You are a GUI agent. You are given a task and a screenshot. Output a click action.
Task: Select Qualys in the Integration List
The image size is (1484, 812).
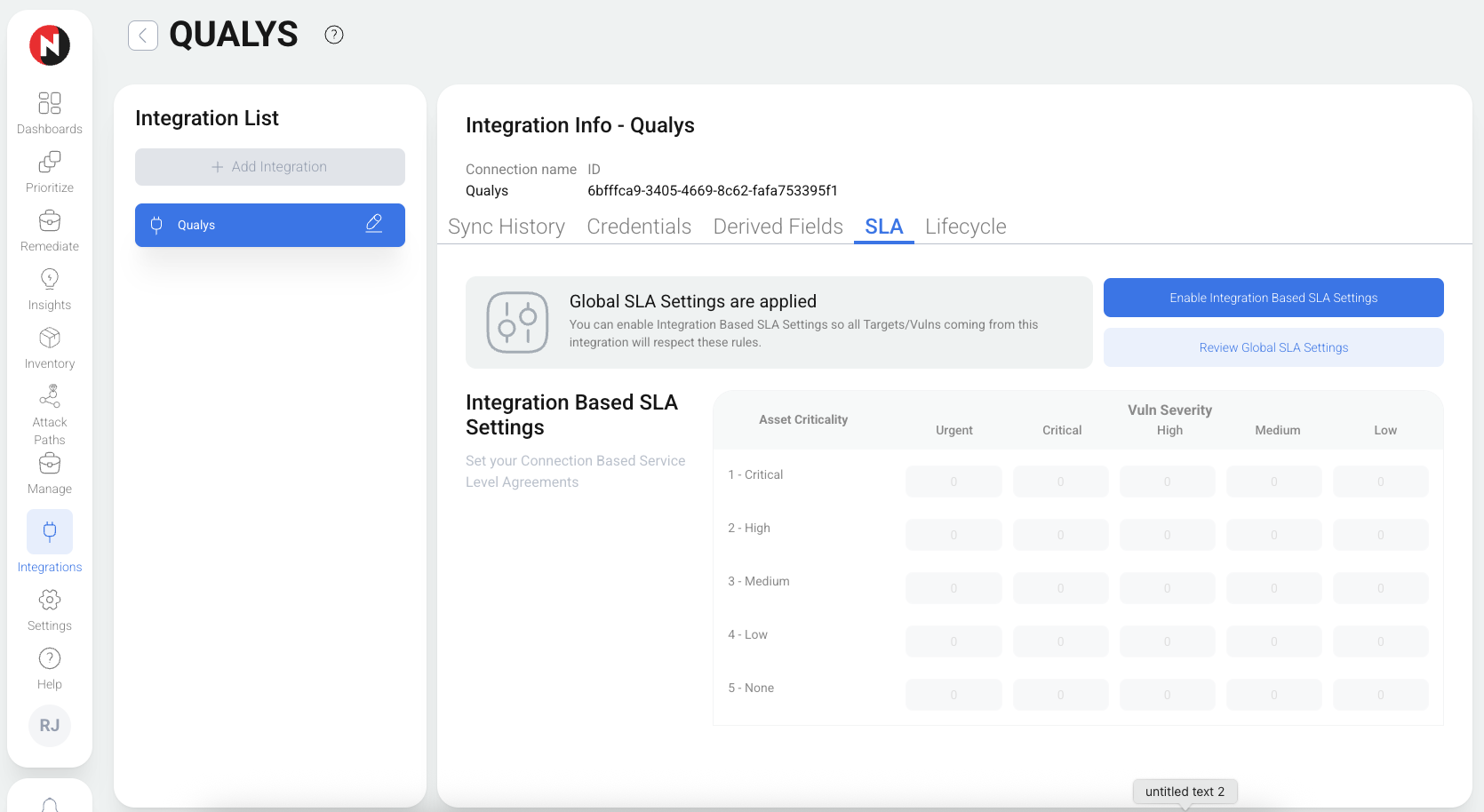[x=270, y=225]
